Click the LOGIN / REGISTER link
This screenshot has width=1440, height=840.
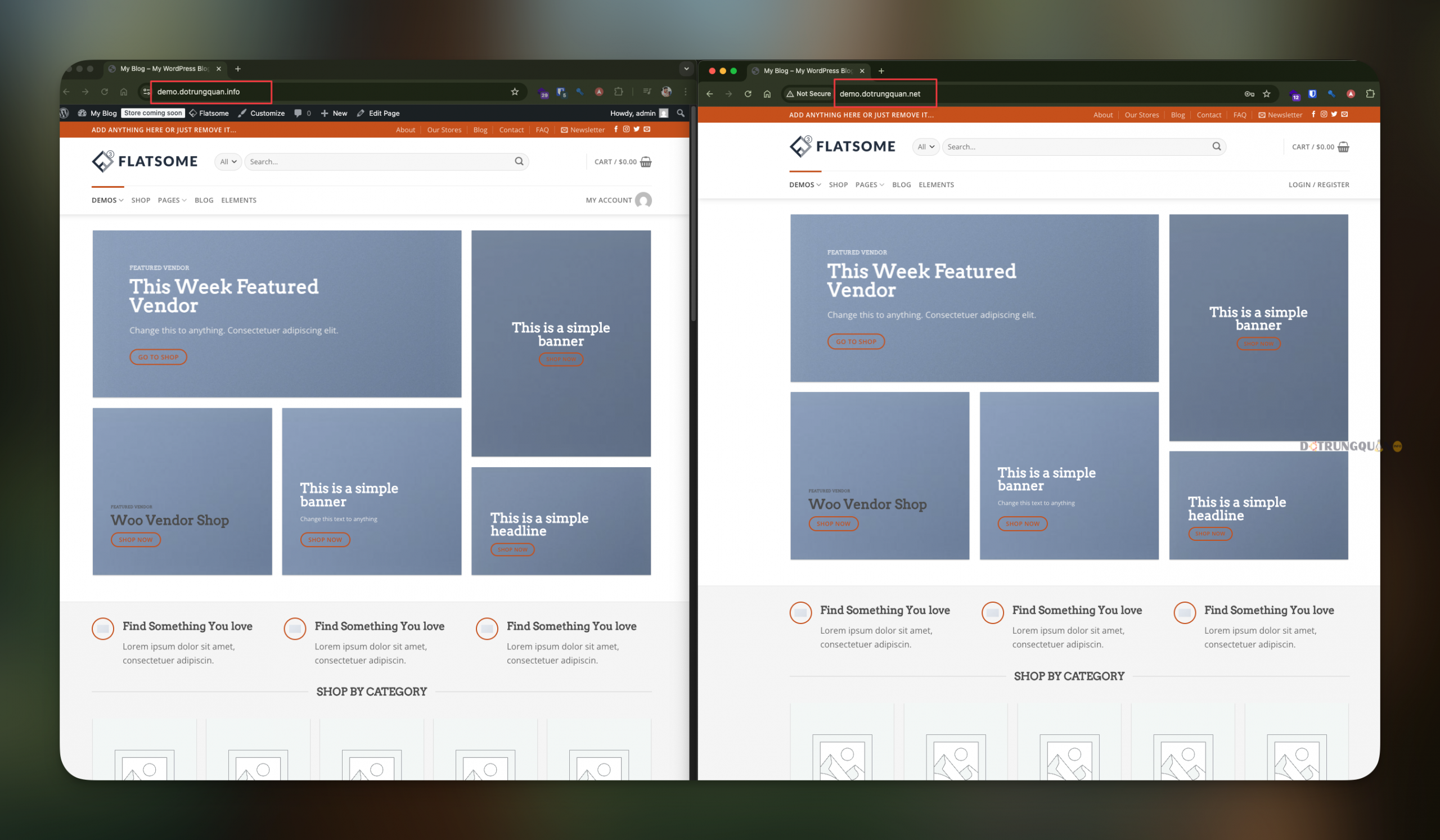pyautogui.click(x=1318, y=184)
